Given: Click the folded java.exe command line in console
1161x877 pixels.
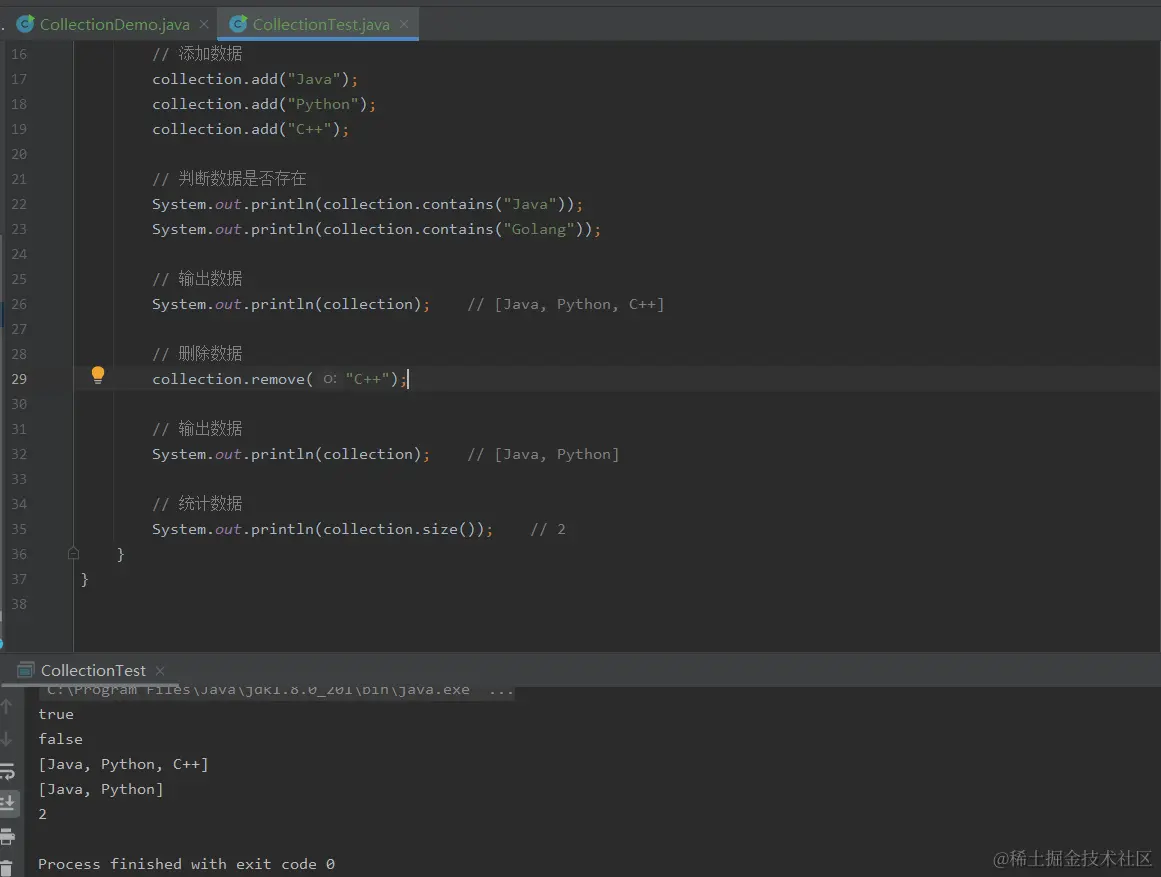Looking at the screenshot, I should coord(280,690).
